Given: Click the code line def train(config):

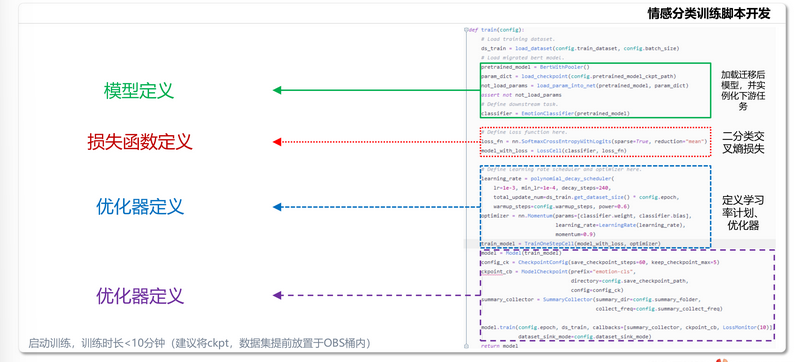Looking at the screenshot, I should click(x=497, y=30).
